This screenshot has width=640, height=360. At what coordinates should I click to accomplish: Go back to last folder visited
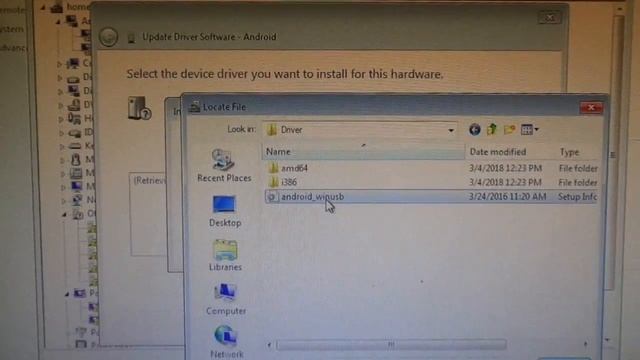pyautogui.click(x=474, y=130)
